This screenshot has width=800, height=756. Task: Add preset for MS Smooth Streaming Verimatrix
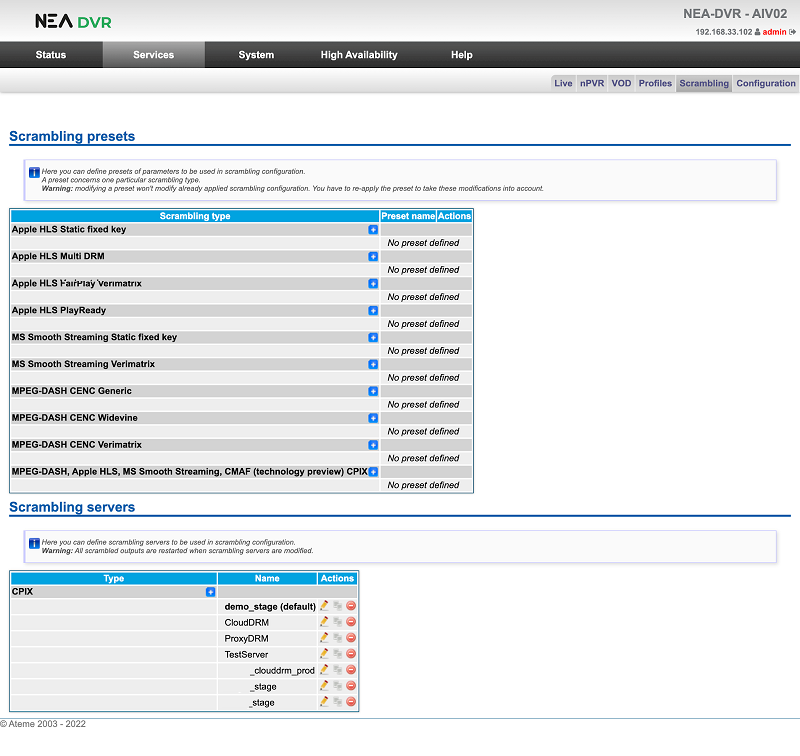(x=373, y=364)
